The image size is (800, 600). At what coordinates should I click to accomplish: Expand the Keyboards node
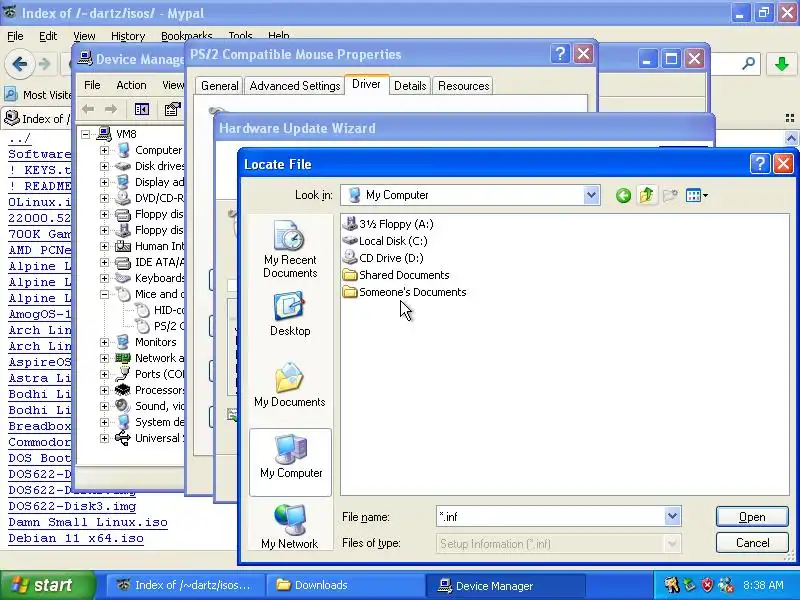[104, 279]
